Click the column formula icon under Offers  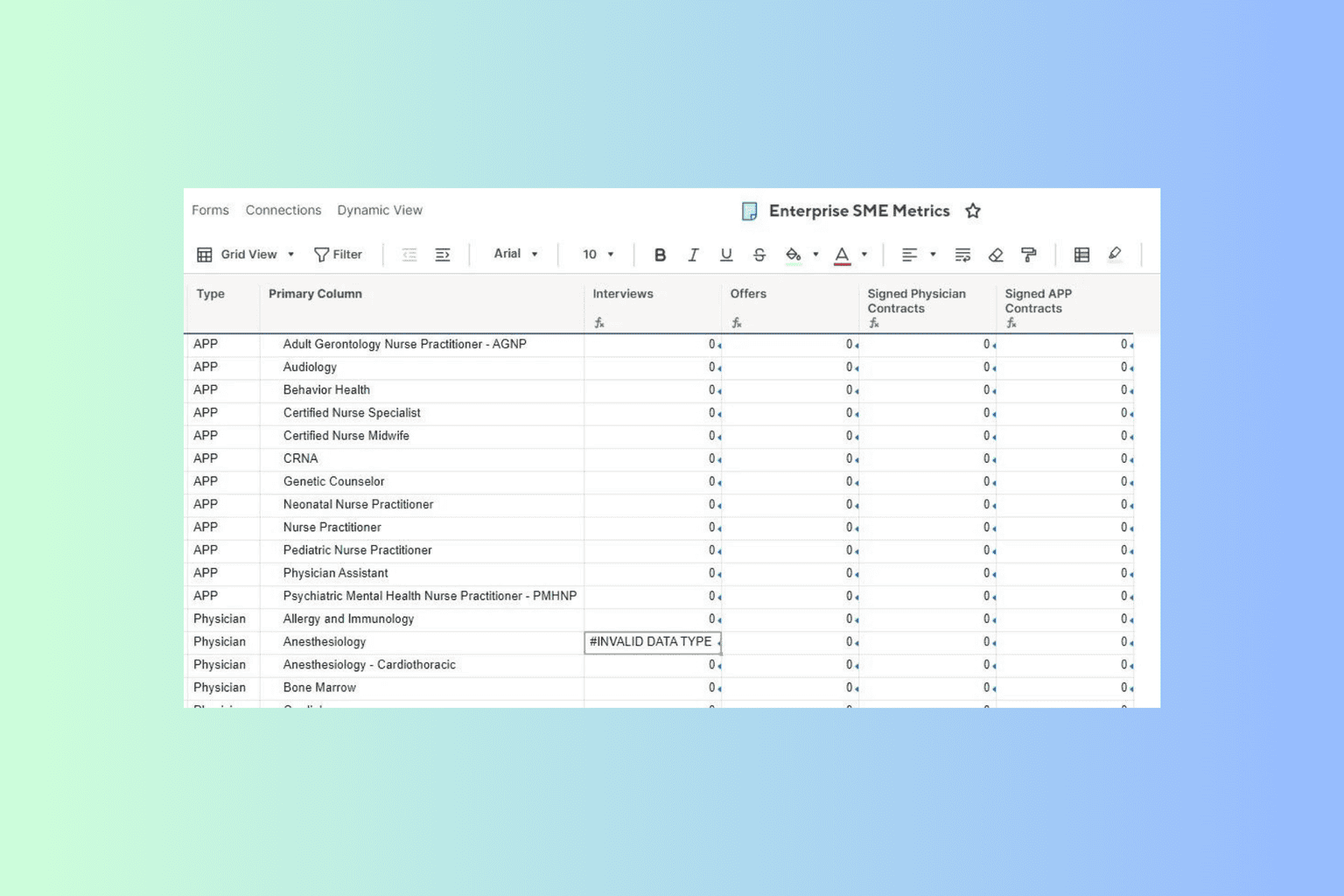(737, 323)
